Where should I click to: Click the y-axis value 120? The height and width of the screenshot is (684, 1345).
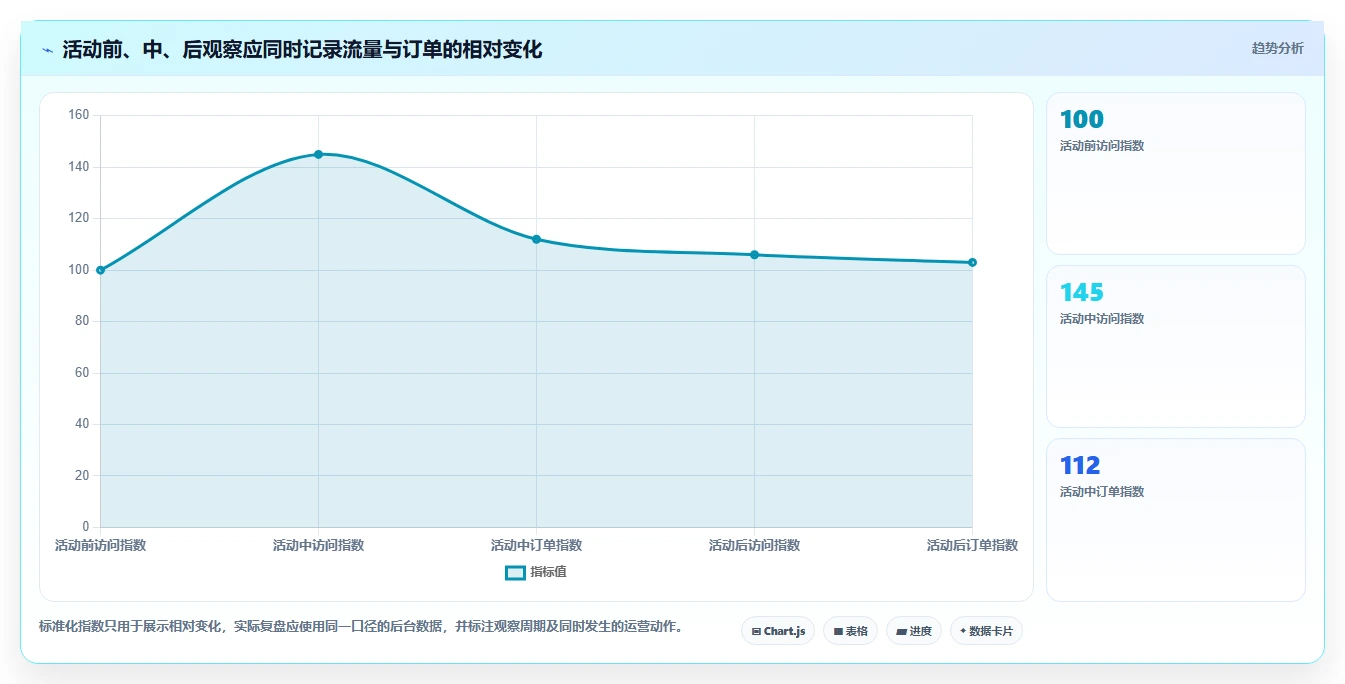click(x=79, y=218)
